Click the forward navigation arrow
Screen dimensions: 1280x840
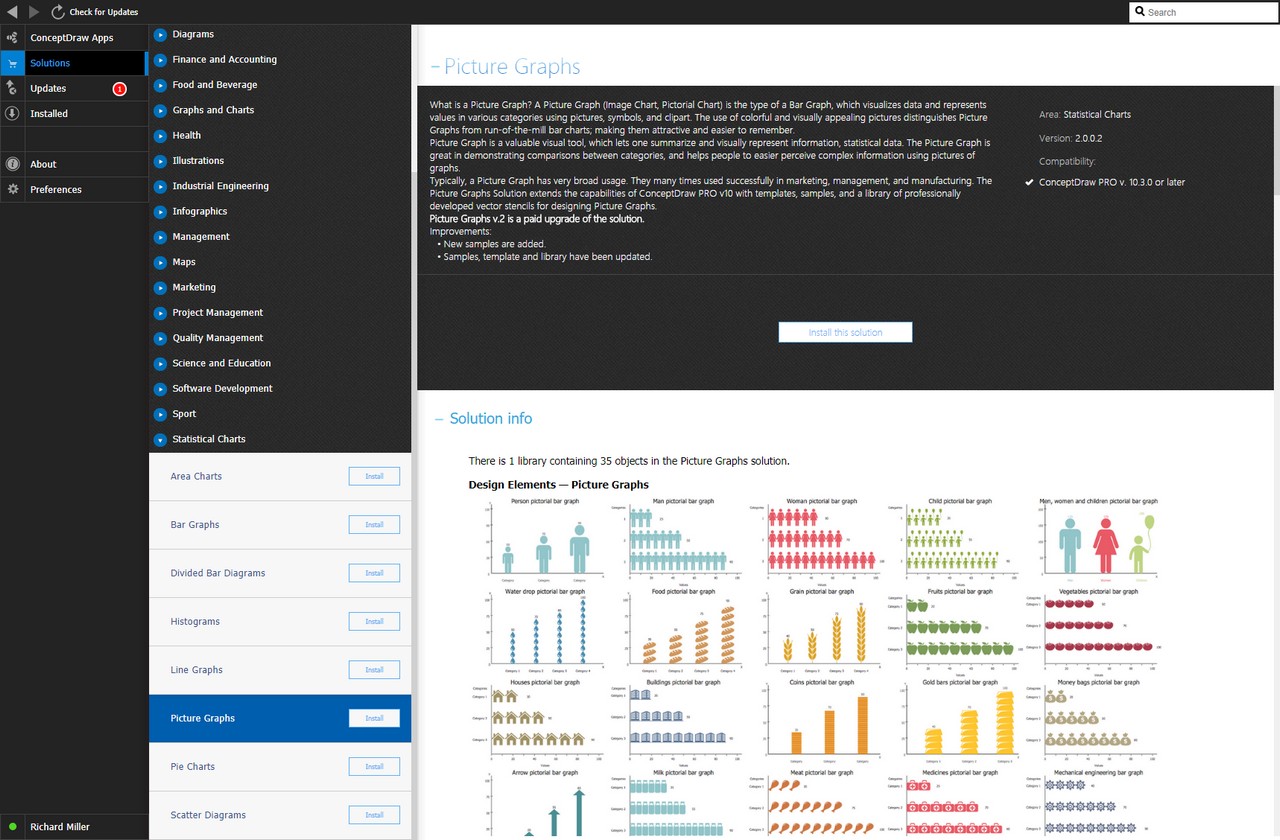[x=34, y=12]
